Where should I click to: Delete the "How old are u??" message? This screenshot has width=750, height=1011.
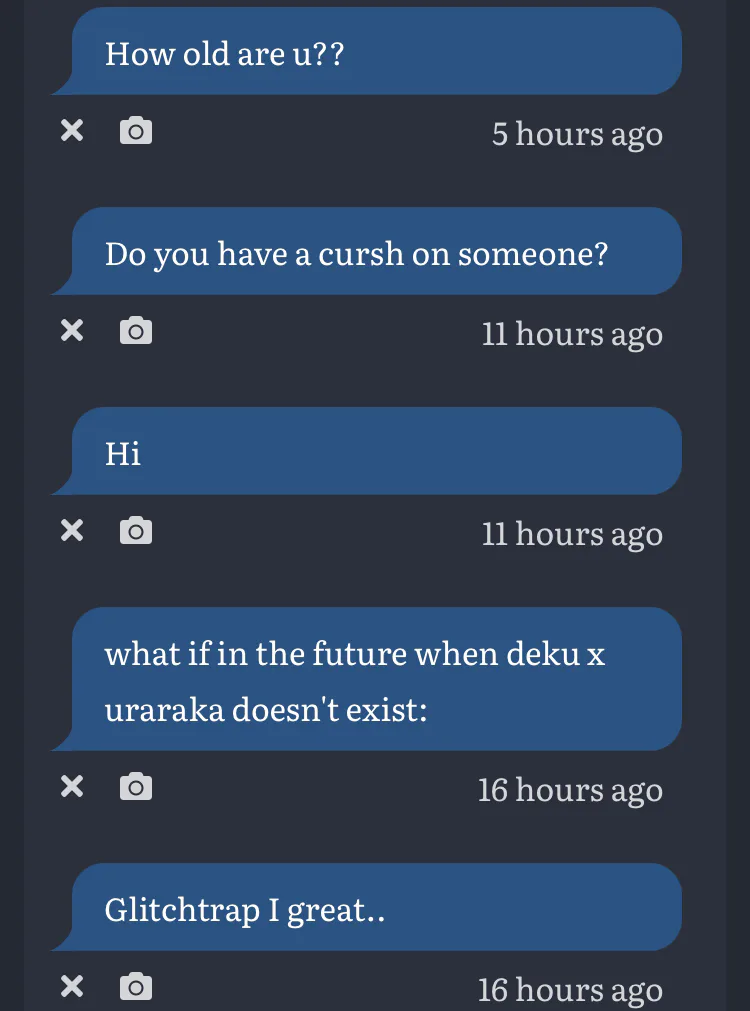point(72,130)
